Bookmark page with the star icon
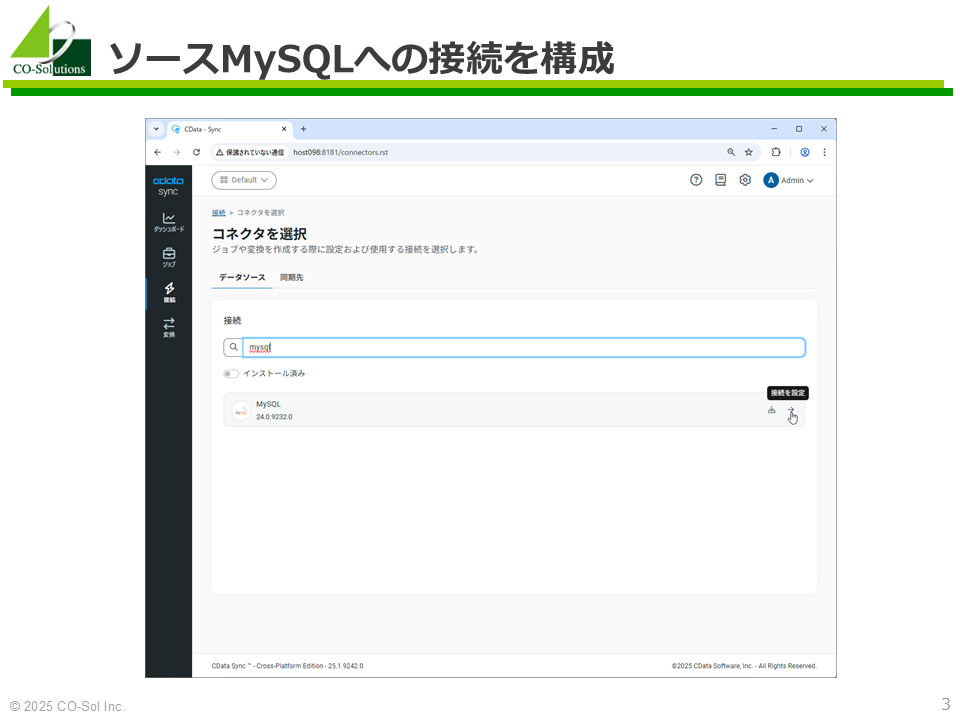960x720 pixels. [x=749, y=152]
